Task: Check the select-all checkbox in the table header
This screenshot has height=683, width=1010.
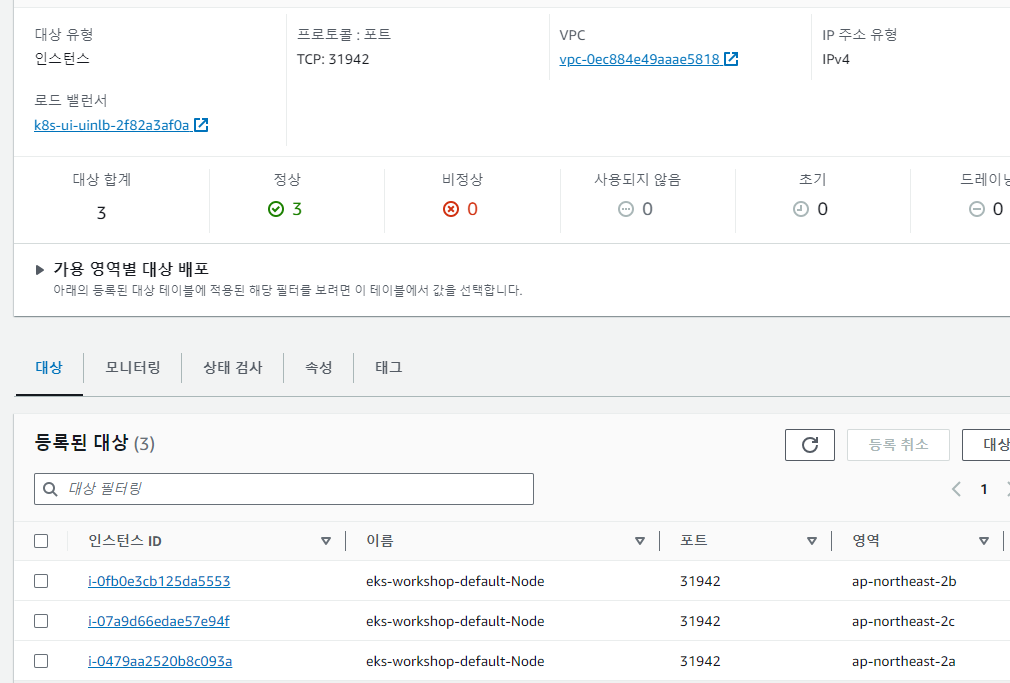Action: click(41, 540)
